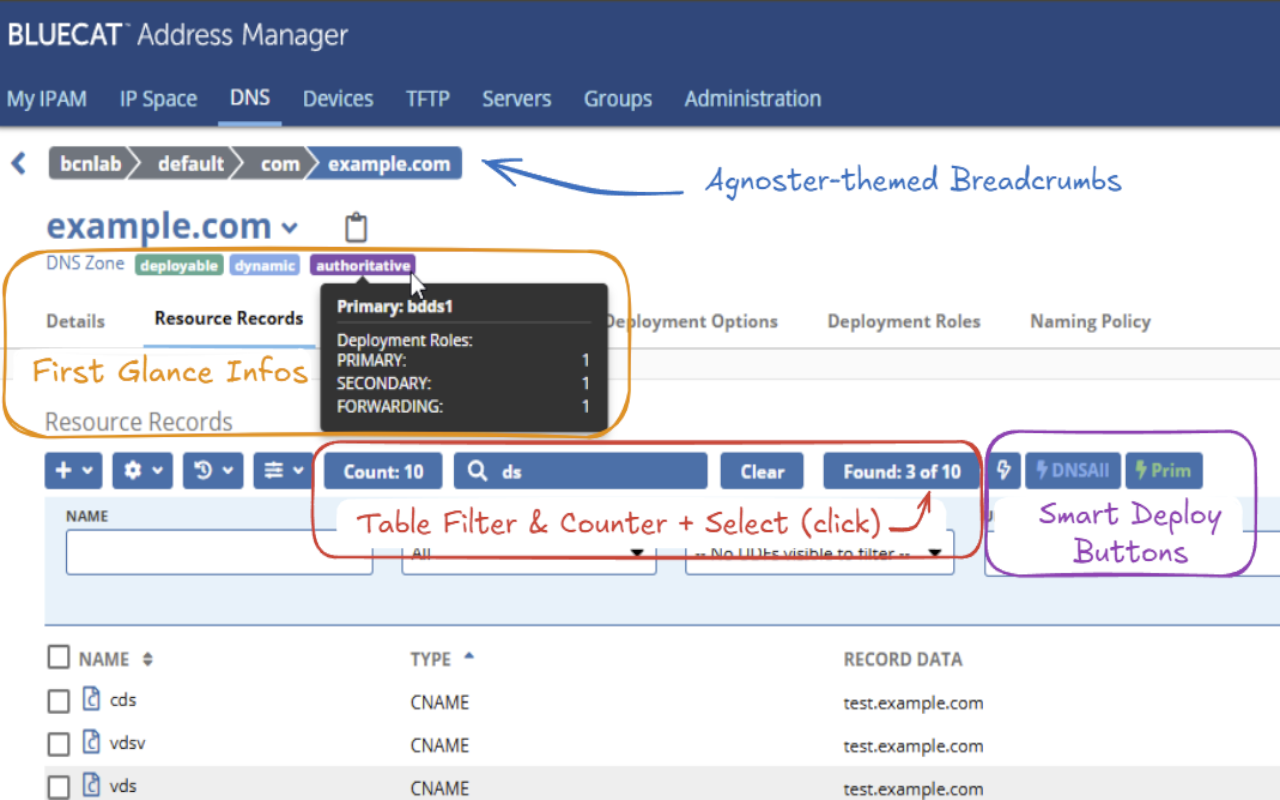This screenshot has height=800, width=1280.
Task: Click the deployable tag badge
Action: pyautogui.click(x=179, y=266)
